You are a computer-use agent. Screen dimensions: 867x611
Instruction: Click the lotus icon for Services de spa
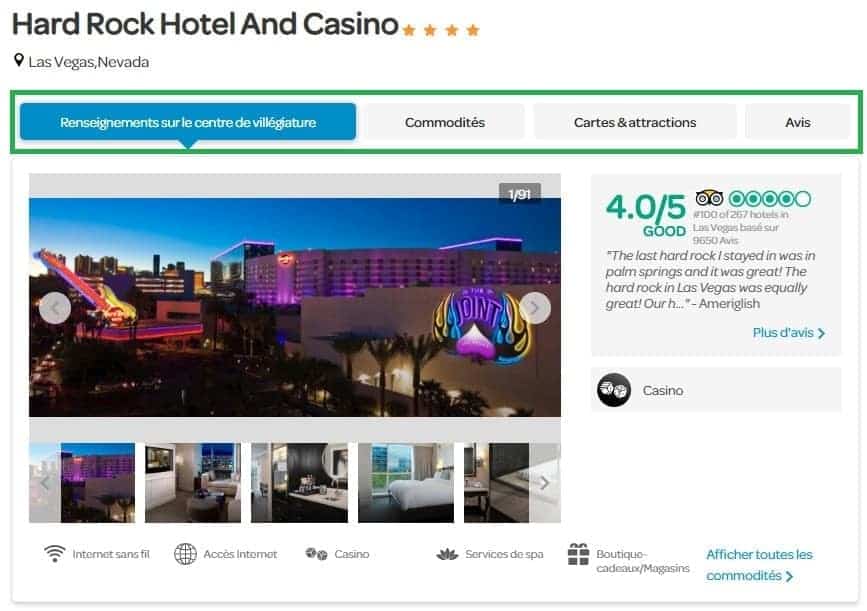point(447,554)
